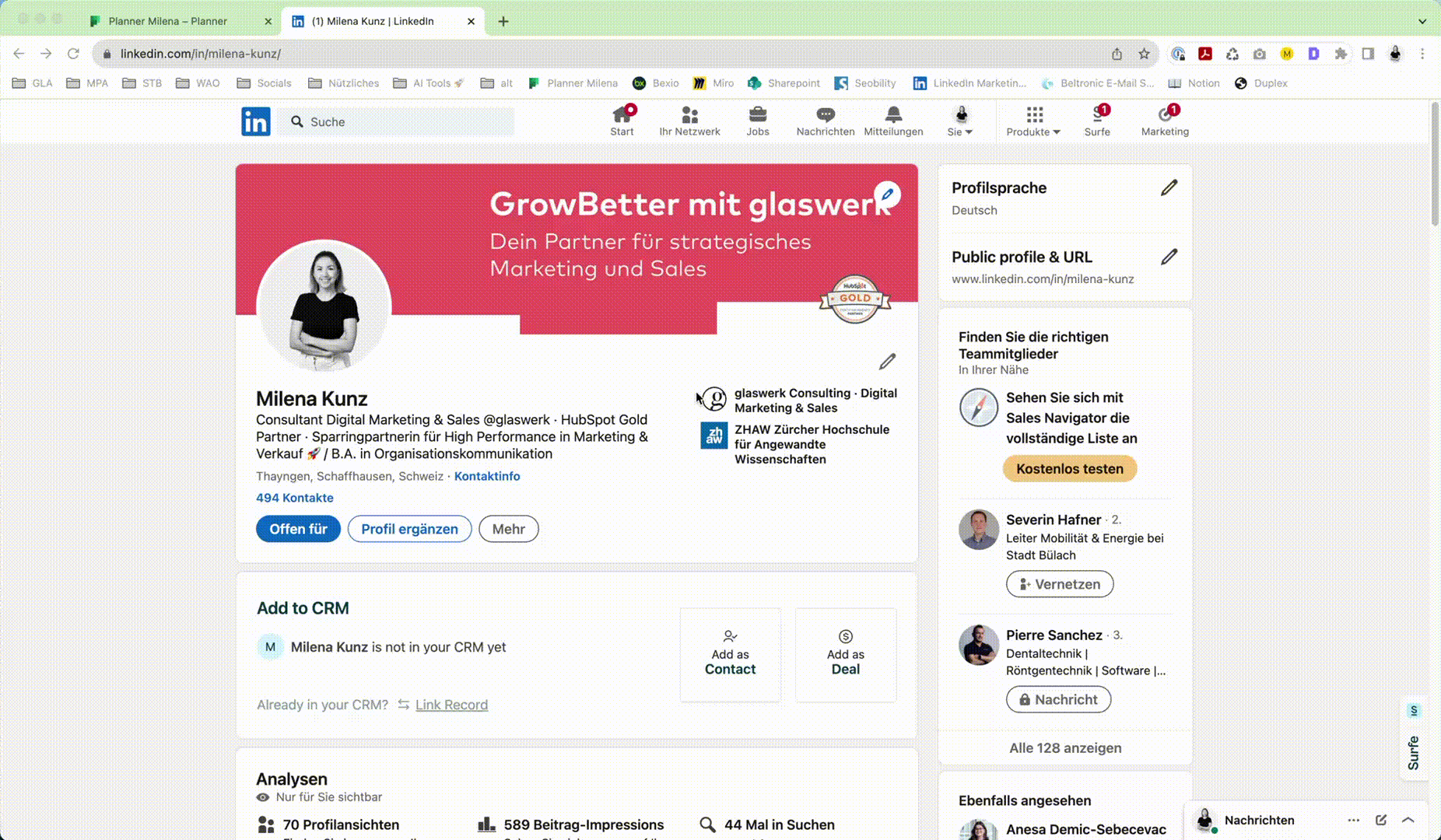Click the Offen für button

298,529
